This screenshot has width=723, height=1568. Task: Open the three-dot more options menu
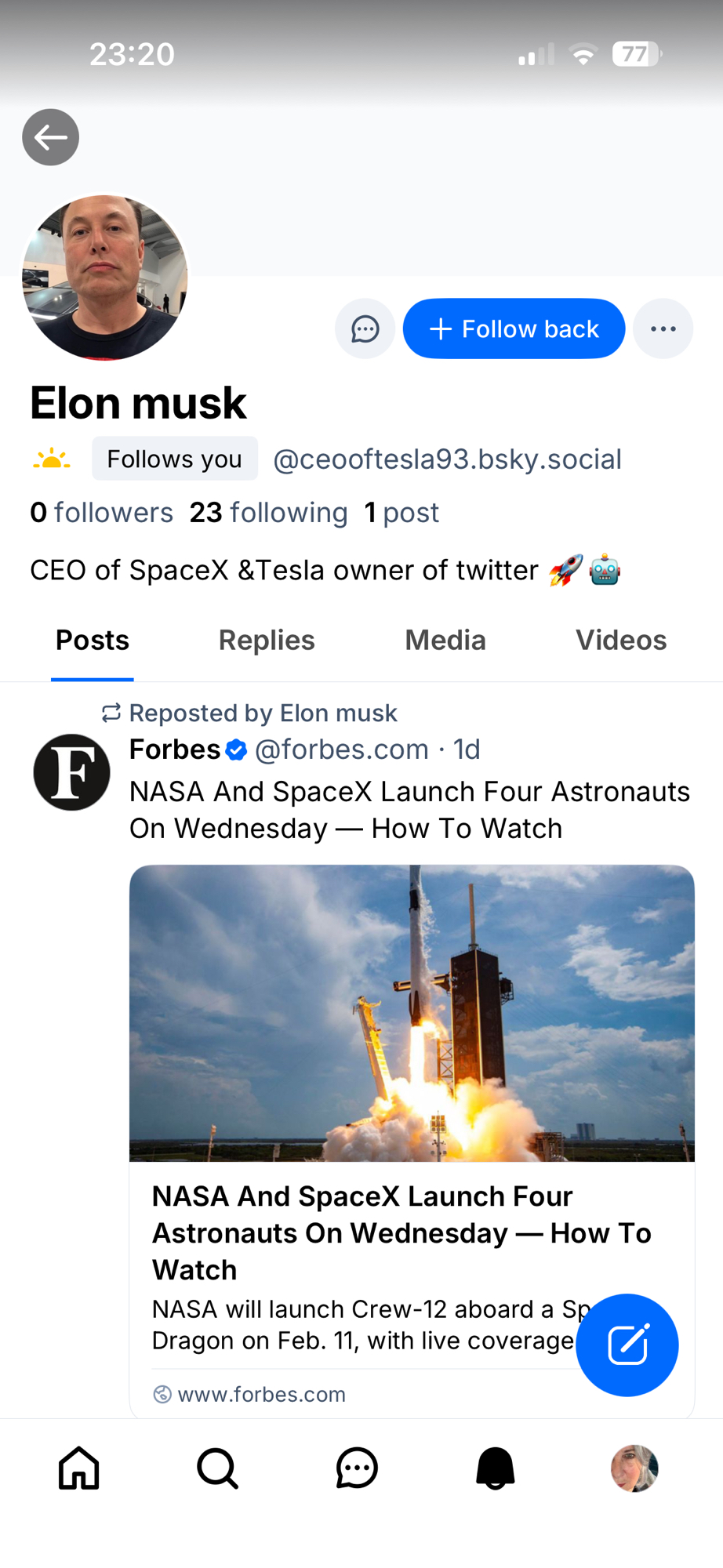click(663, 328)
